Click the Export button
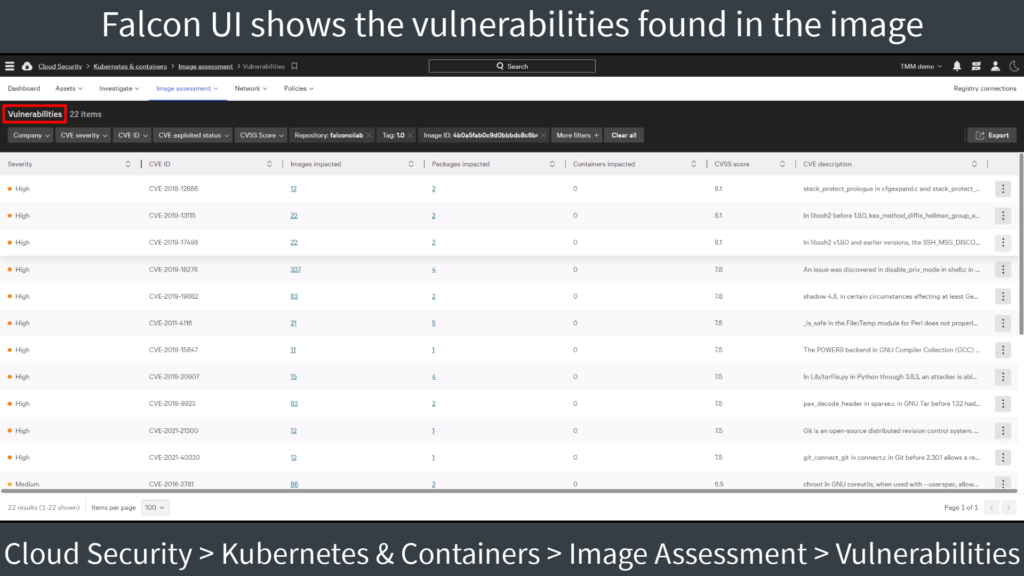The height and width of the screenshot is (576, 1024). coord(992,135)
